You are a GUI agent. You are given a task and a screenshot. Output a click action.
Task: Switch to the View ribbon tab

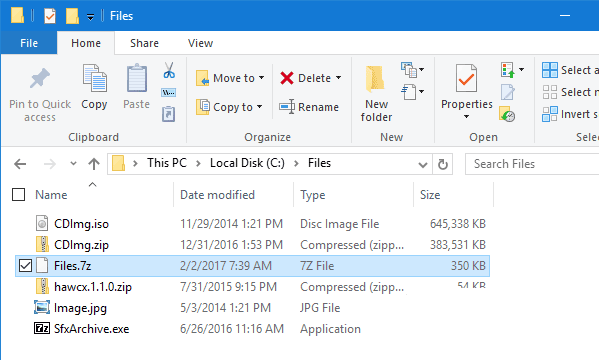click(200, 43)
